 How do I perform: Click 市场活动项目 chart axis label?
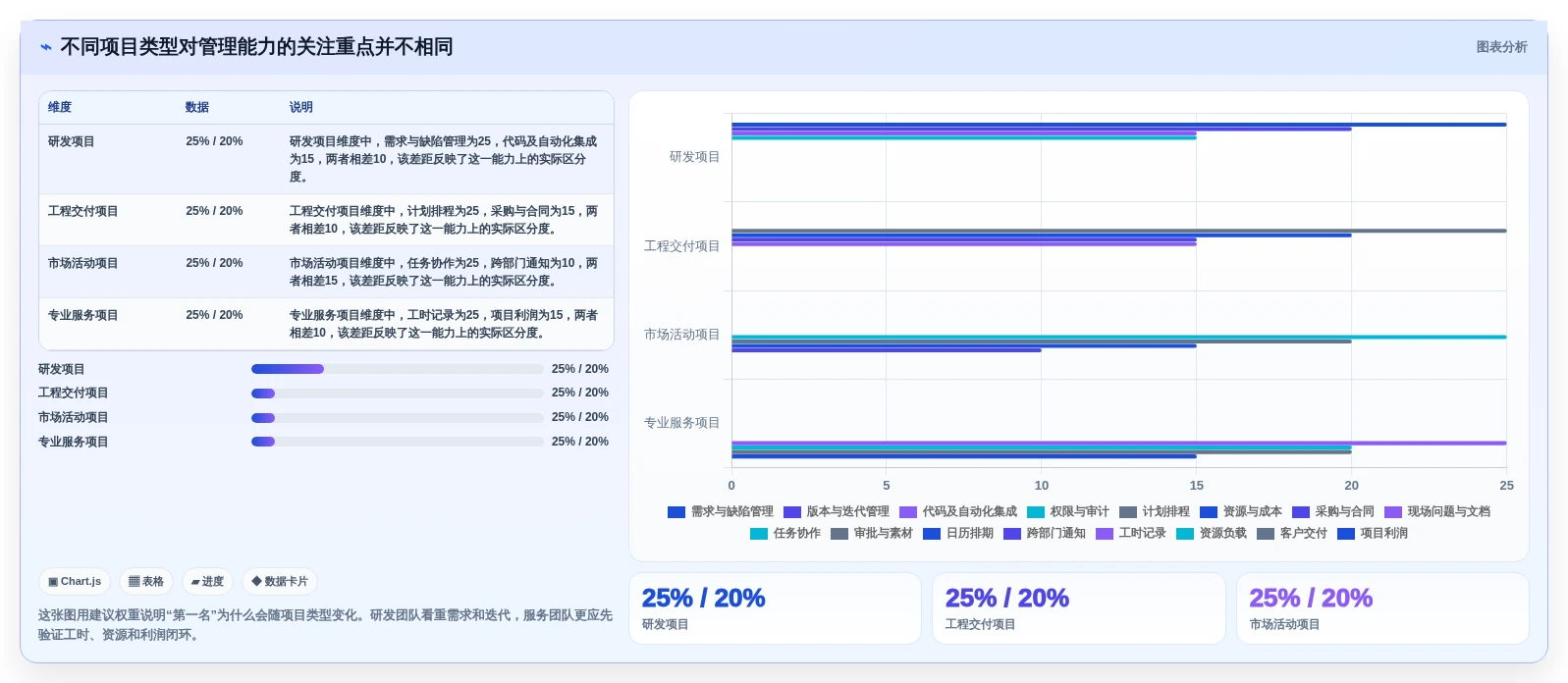(x=681, y=335)
